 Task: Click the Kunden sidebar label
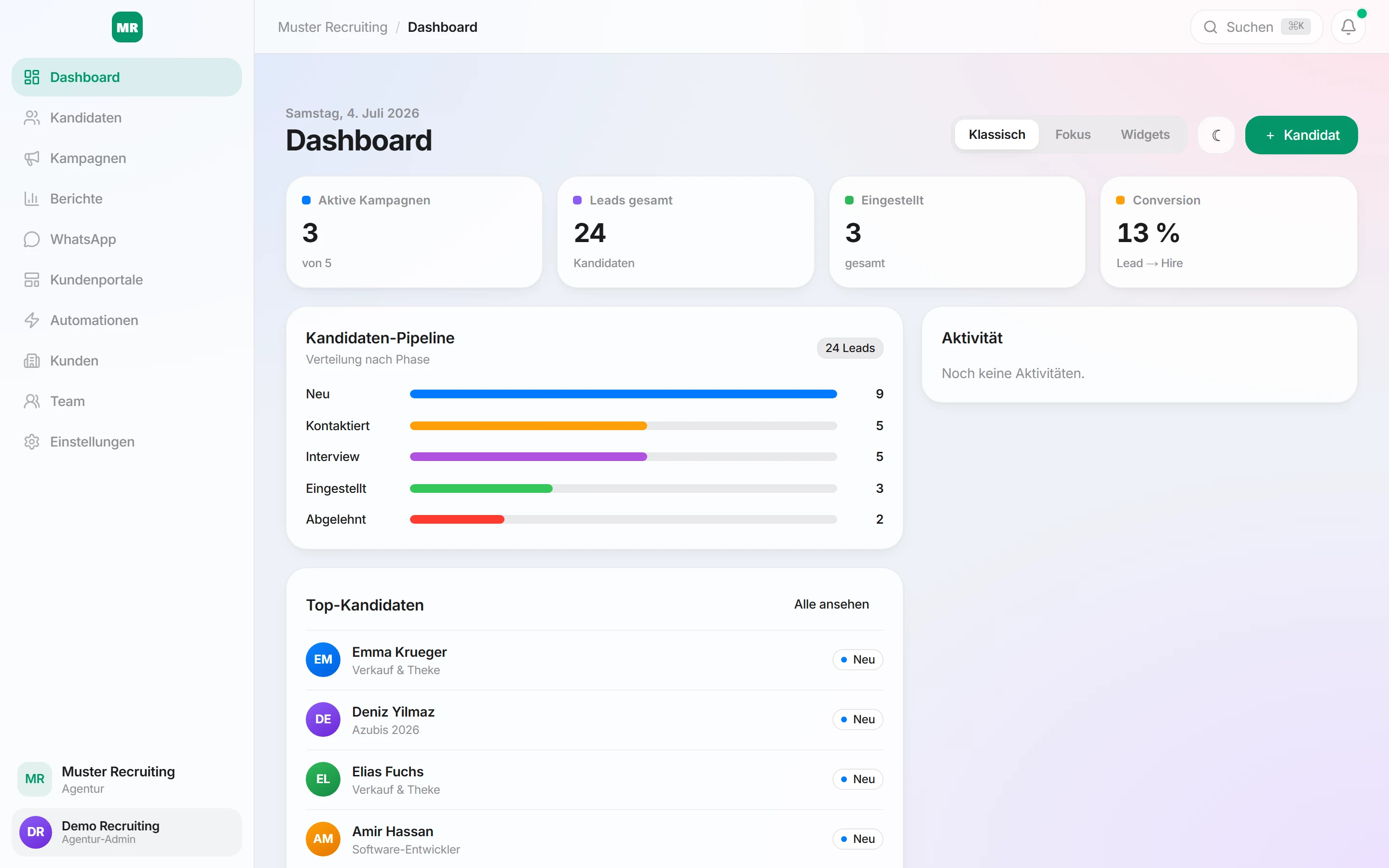click(x=74, y=361)
